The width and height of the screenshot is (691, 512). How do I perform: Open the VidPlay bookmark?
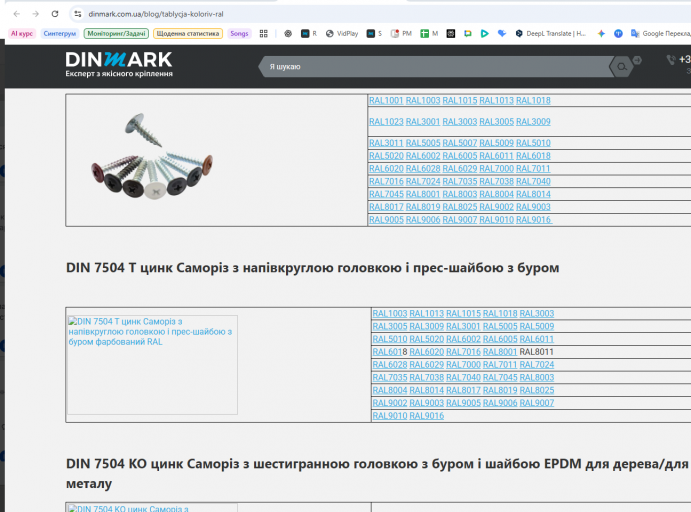pos(342,33)
